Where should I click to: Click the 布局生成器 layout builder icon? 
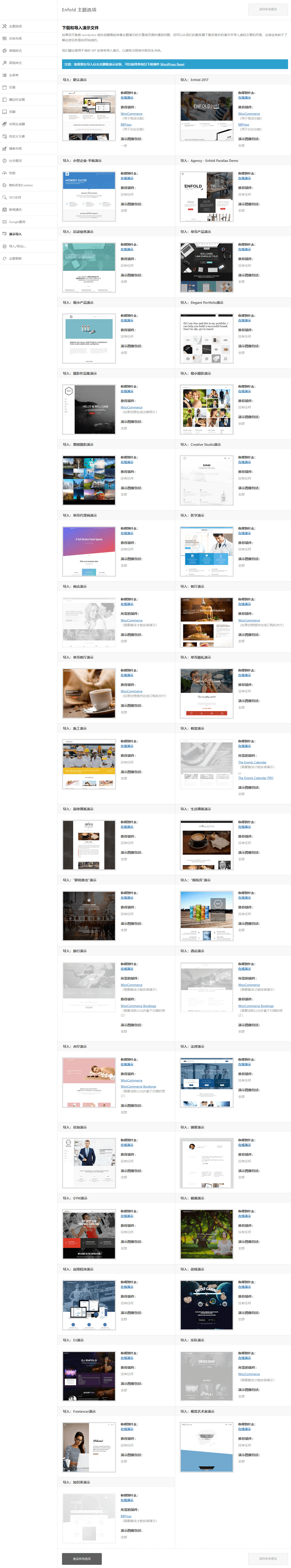click(x=4, y=124)
